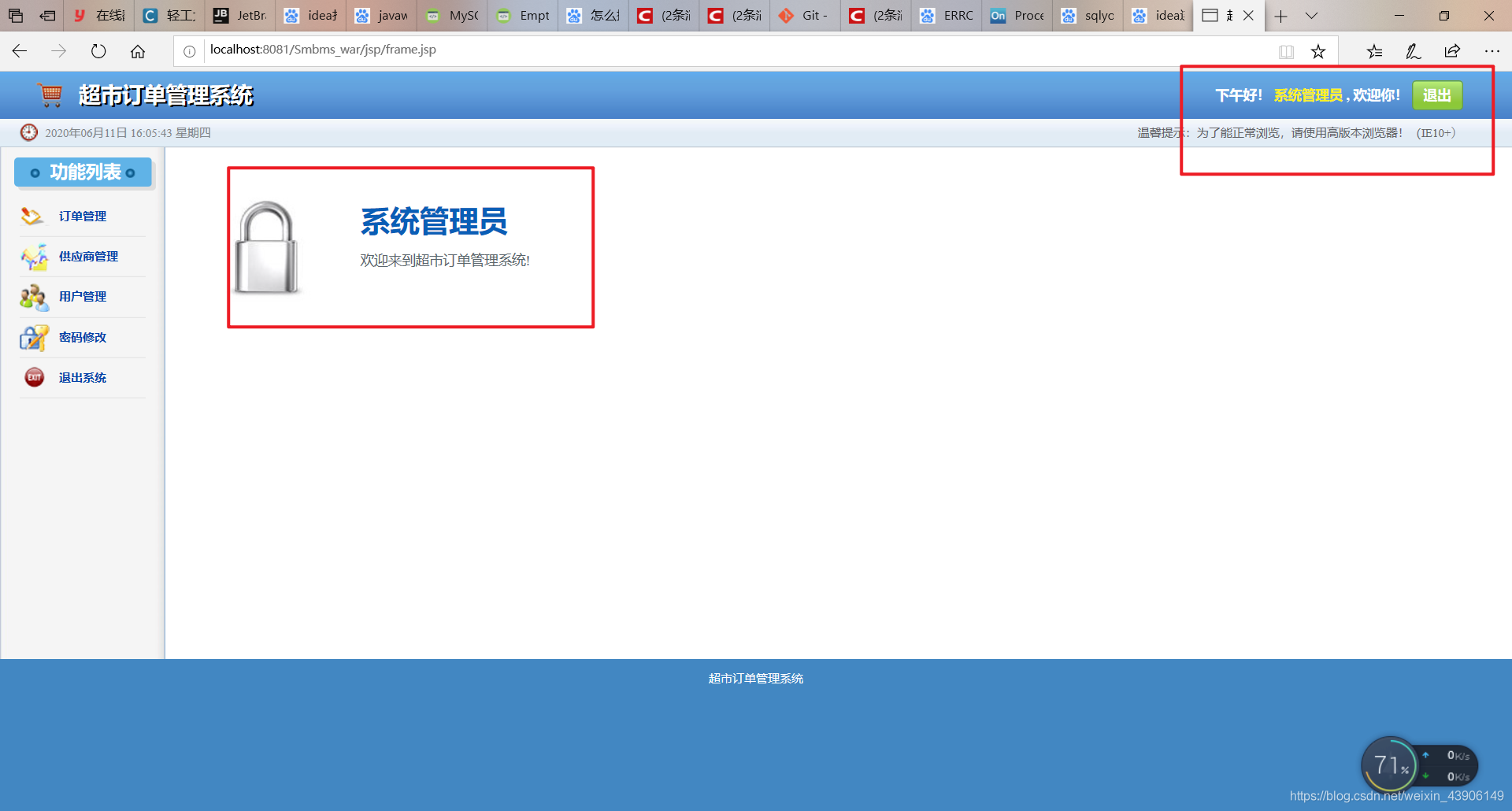Switch to the Empt tab
Image resolution: width=1512 pixels, height=811 pixels.
523,16
